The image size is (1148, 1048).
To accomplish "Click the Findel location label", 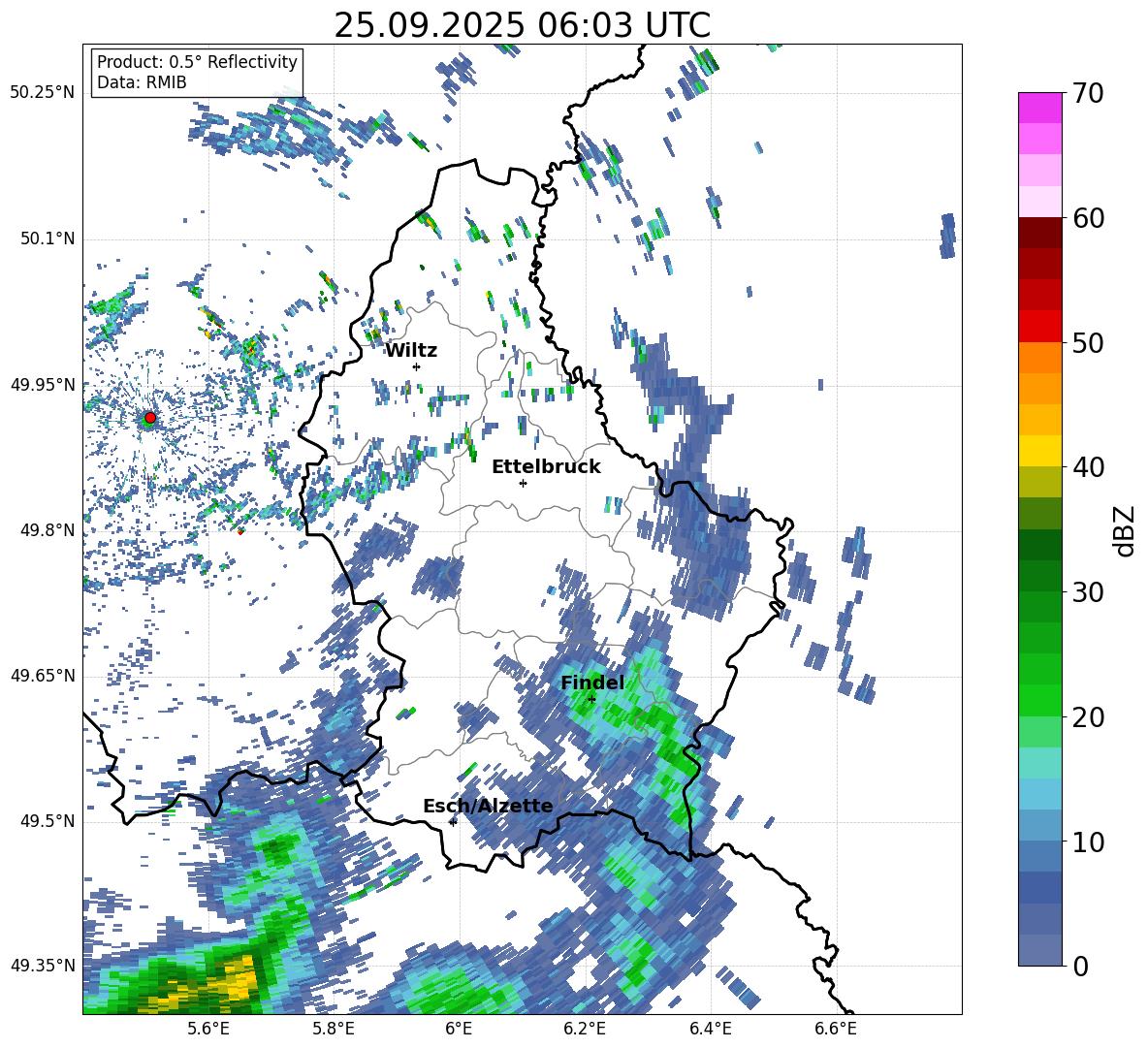I will coord(592,683).
